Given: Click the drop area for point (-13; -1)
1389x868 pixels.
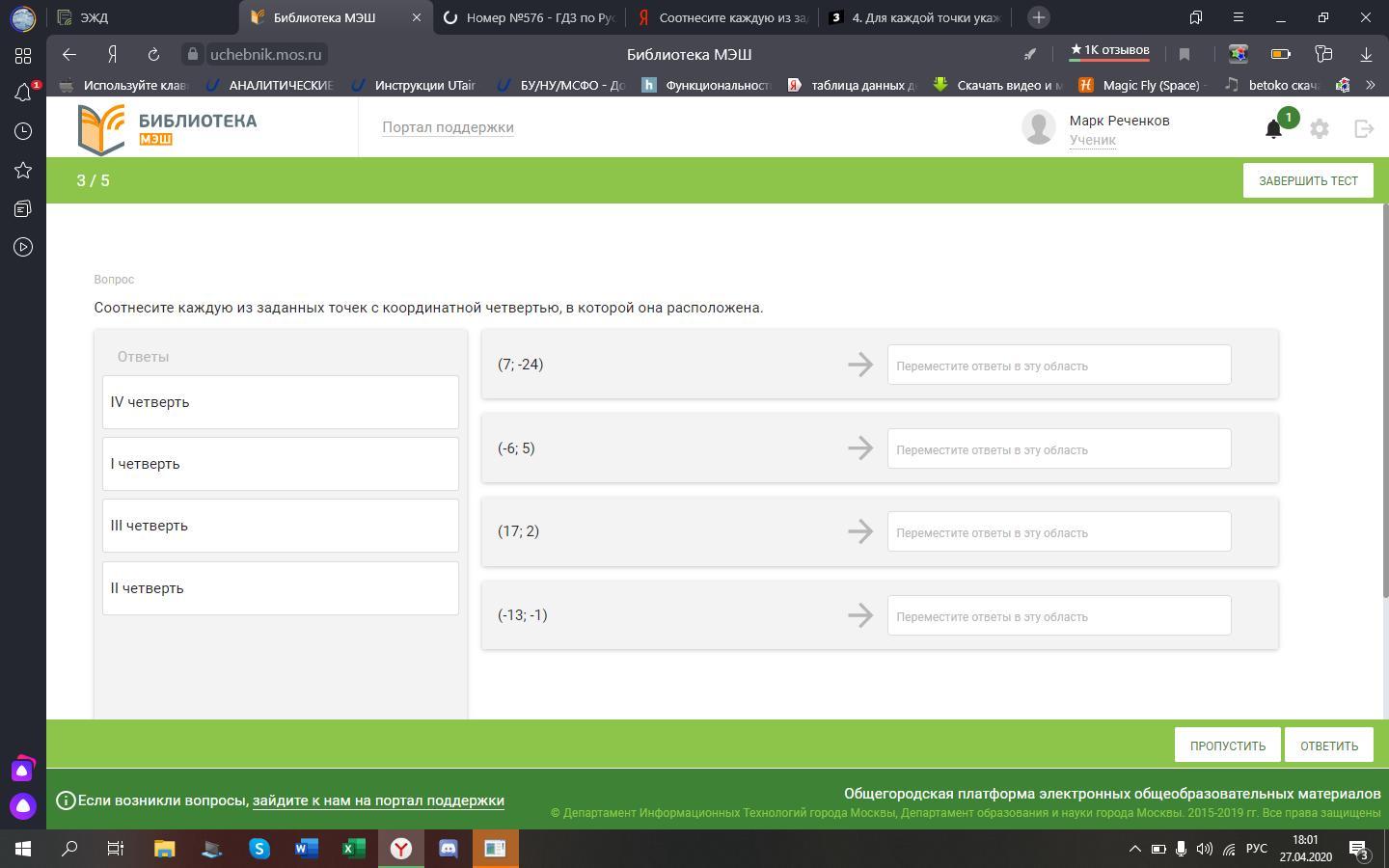Looking at the screenshot, I should (1059, 615).
